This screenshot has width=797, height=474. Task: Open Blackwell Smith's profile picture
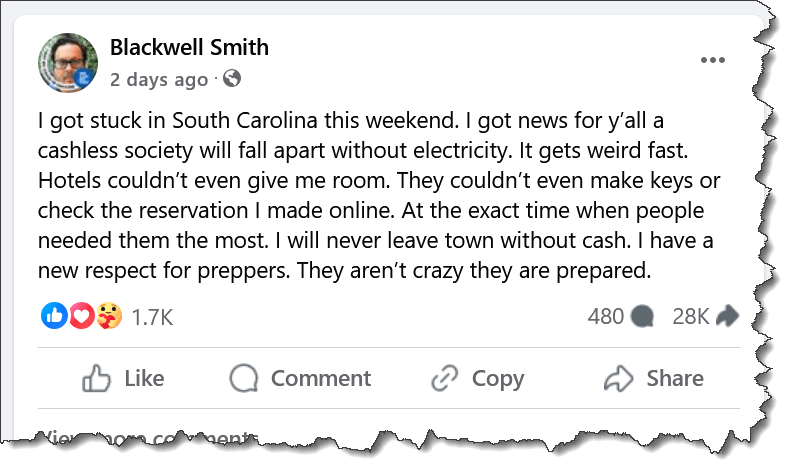68,62
